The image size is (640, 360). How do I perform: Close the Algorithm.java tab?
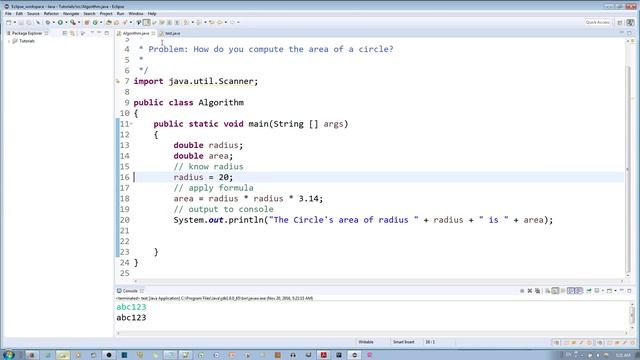(x=153, y=33)
